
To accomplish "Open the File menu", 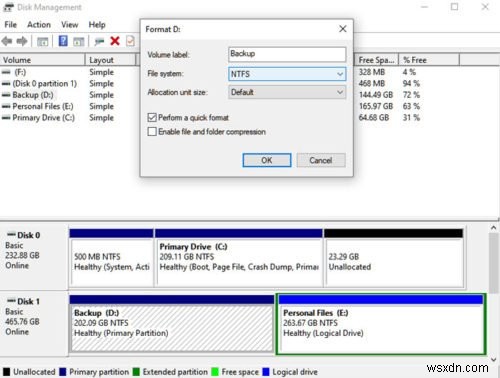I will [x=11, y=25].
